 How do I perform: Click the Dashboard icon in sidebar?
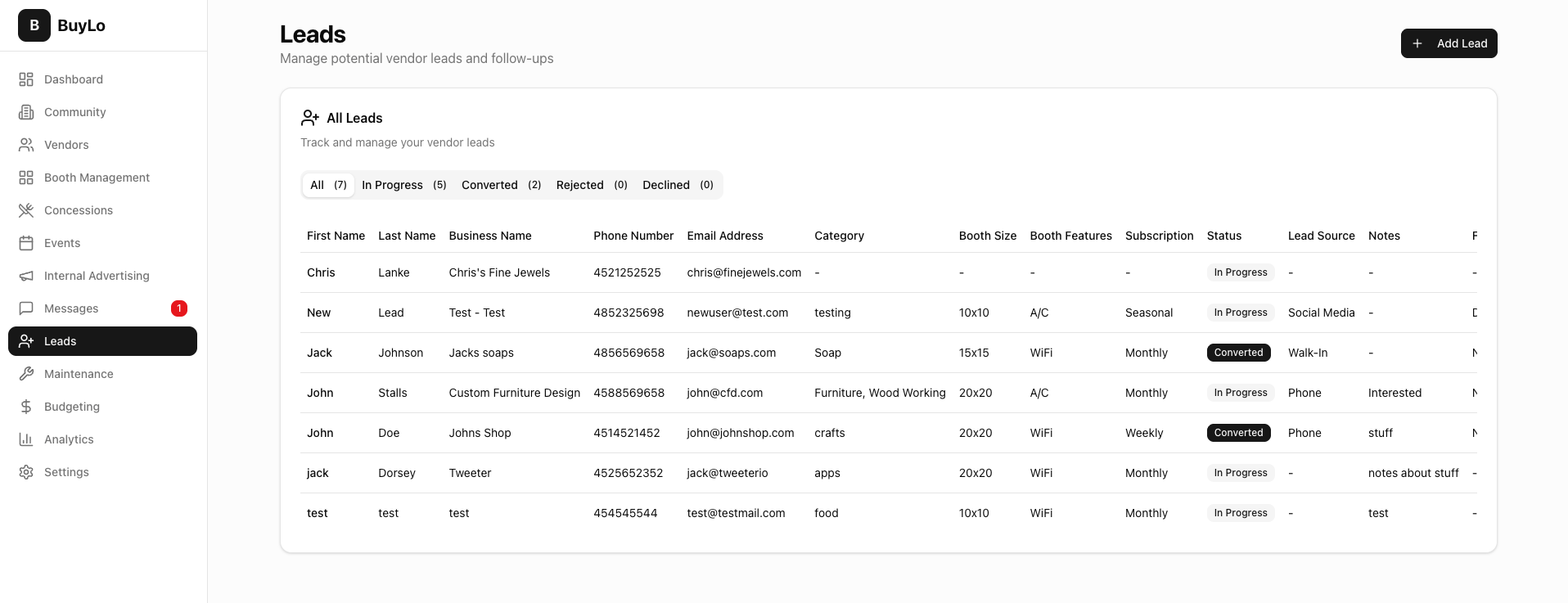click(26, 79)
